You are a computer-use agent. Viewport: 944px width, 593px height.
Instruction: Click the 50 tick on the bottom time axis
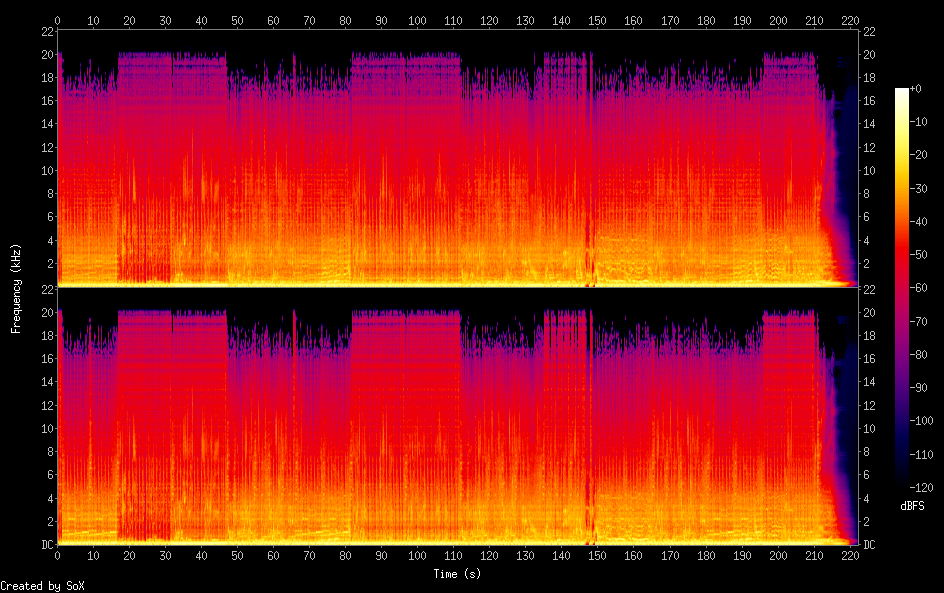click(238, 555)
